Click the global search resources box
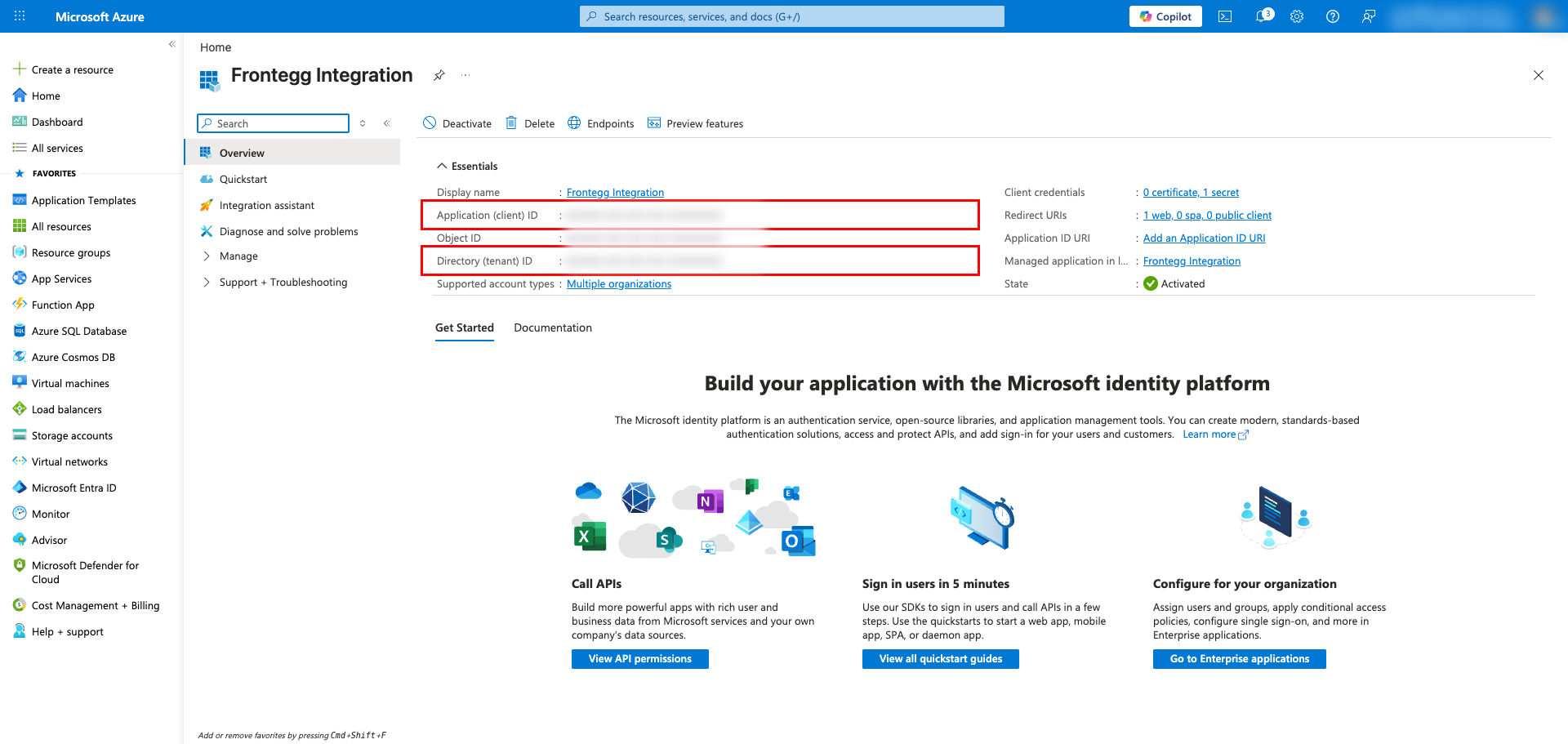 (x=792, y=16)
